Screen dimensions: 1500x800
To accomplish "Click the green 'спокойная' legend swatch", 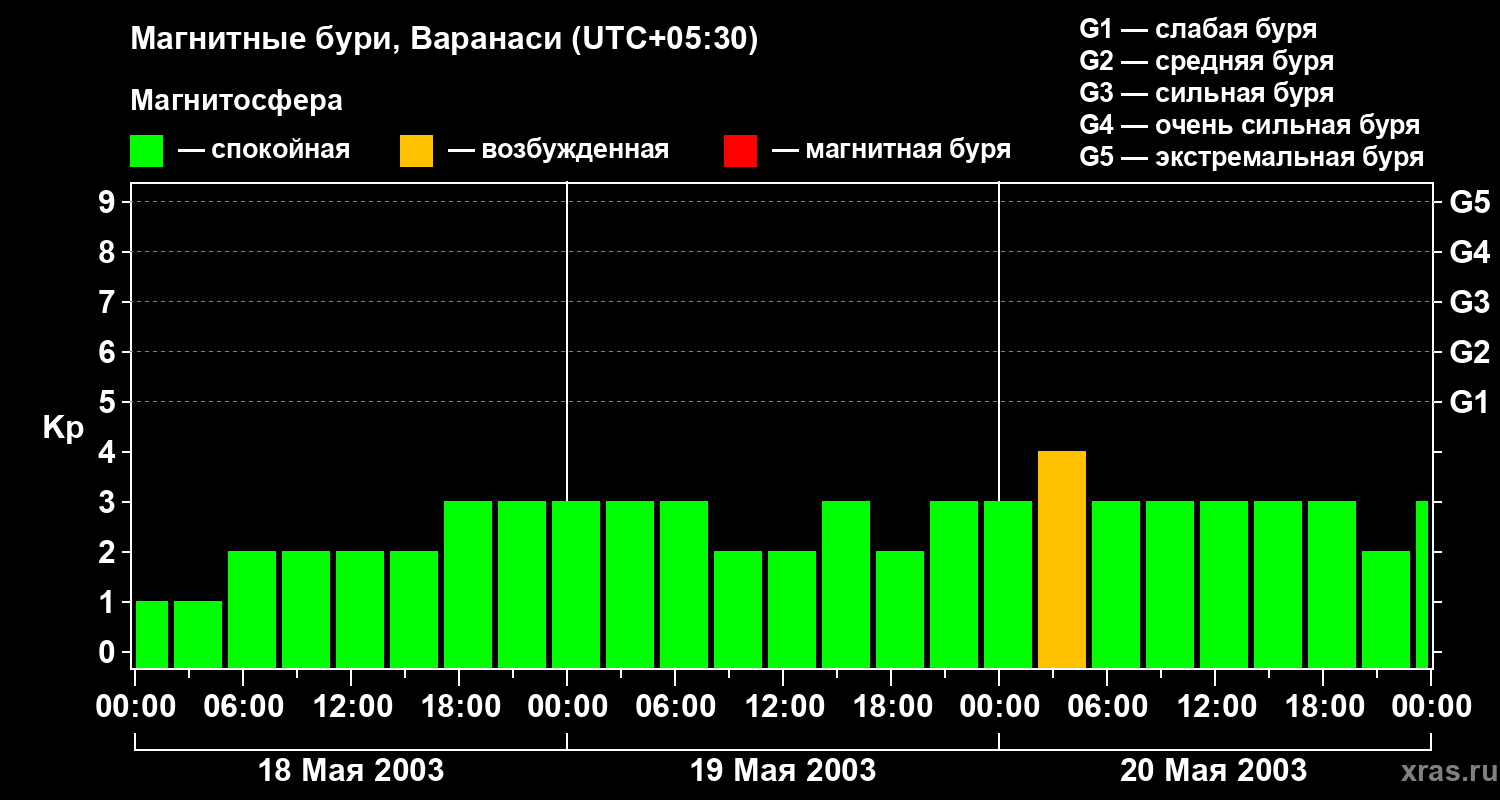I will 146,151.
